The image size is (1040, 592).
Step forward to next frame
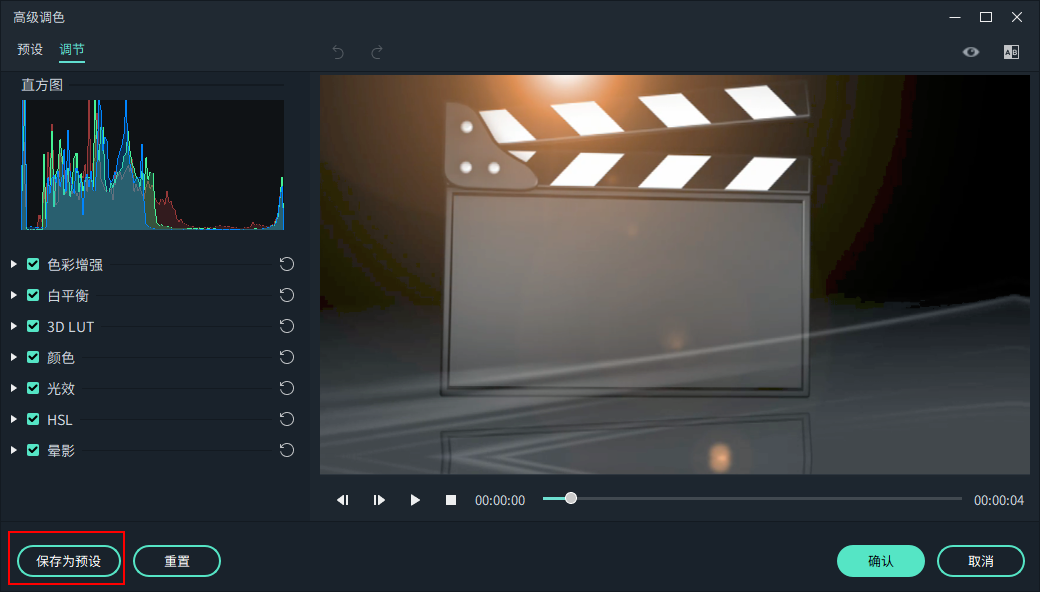[x=379, y=500]
